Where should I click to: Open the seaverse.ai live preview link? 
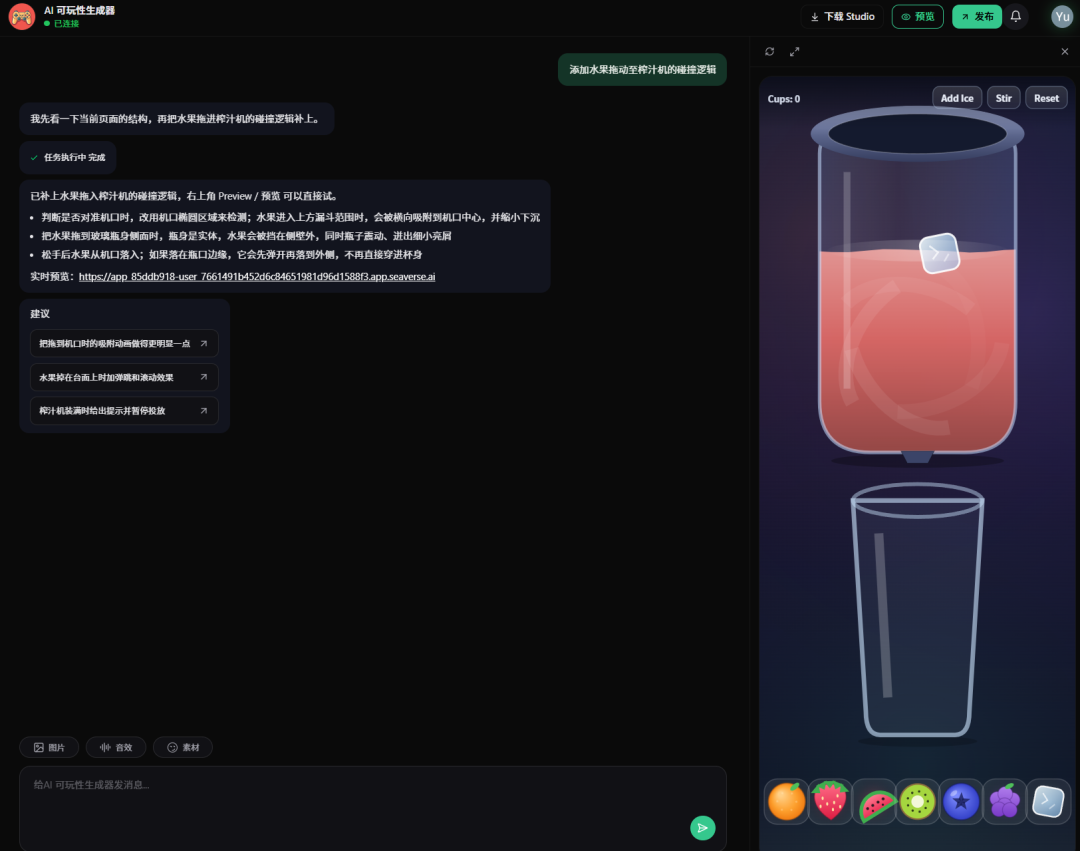tap(257, 277)
